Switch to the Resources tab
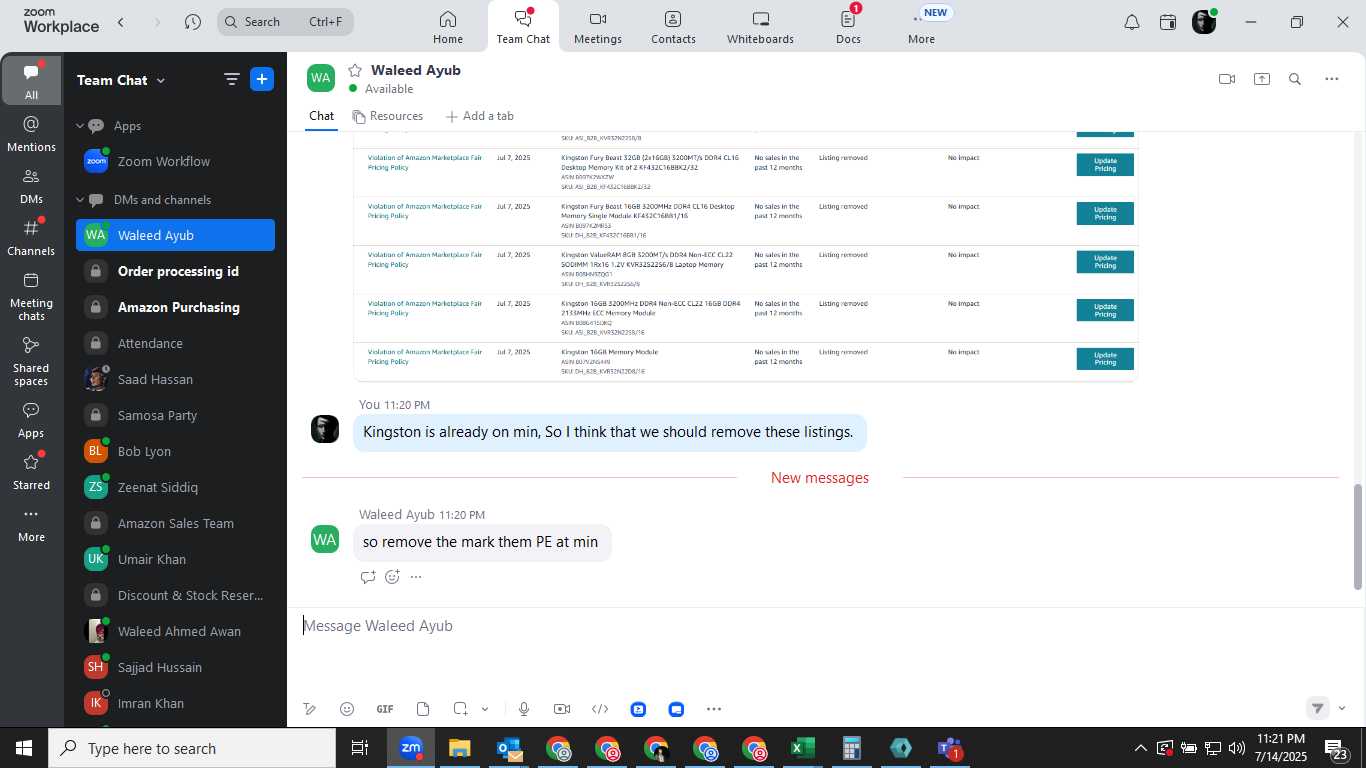The width and height of the screenshot is (1366, 768). (388, 116)
